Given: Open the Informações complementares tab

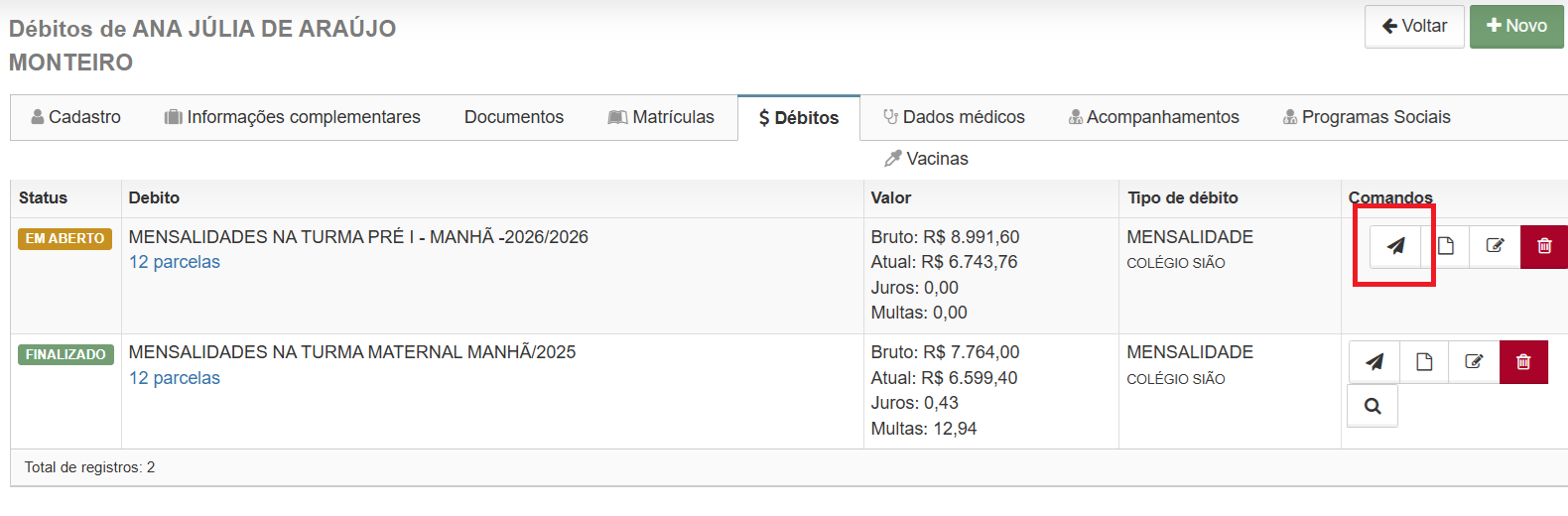Looking at the screenshot, I should [293, 117].
